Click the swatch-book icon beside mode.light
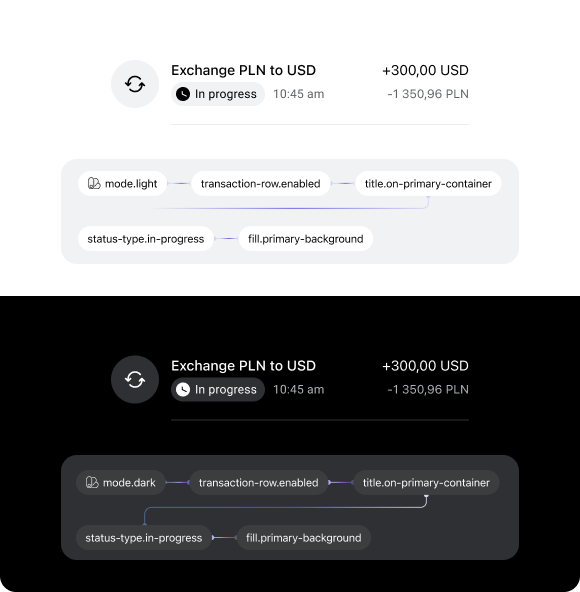The image size is (580, 592). pyautogui.click(x=94, y=183)
